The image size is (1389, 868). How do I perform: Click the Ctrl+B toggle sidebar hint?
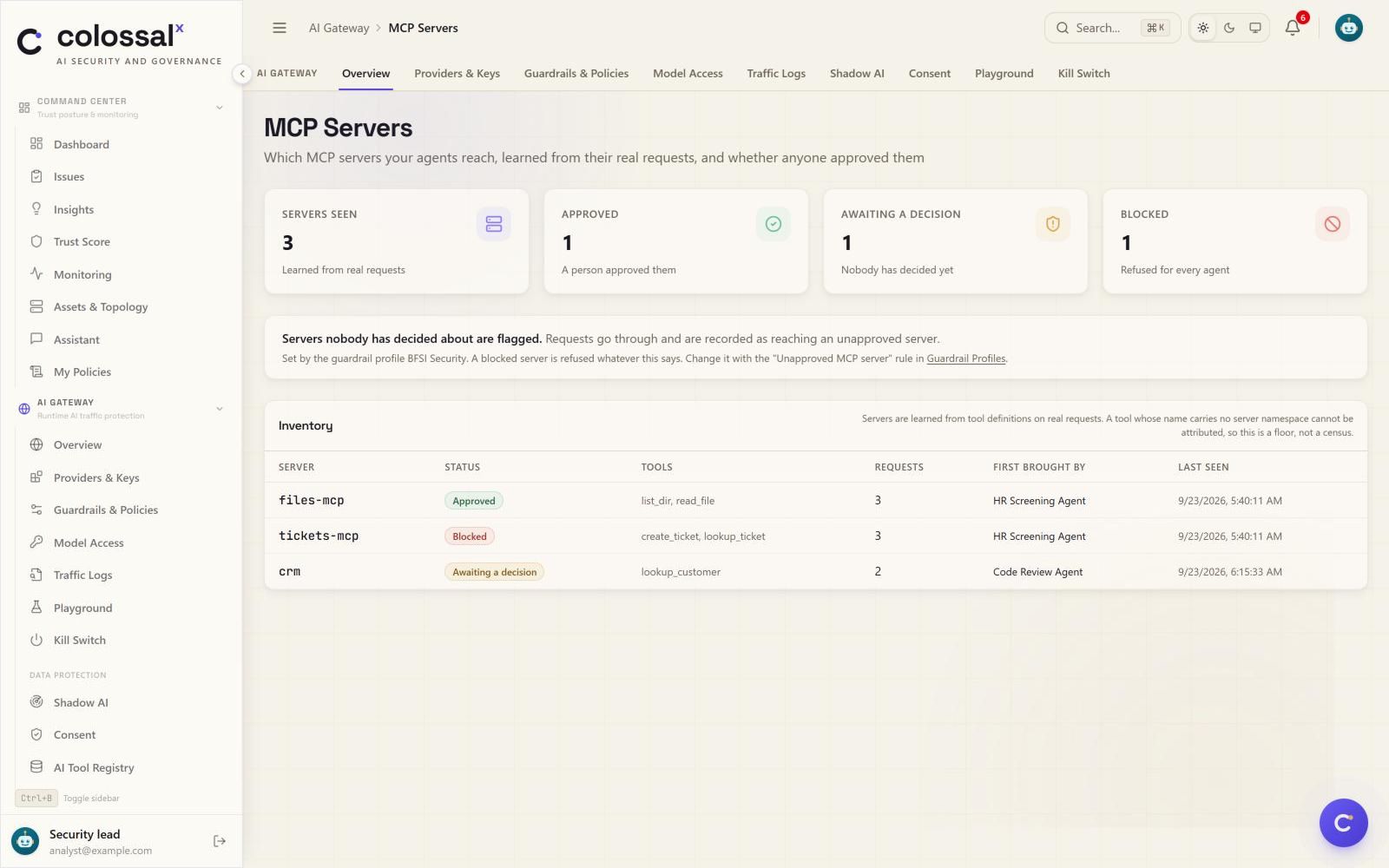[x=68, y=798]
